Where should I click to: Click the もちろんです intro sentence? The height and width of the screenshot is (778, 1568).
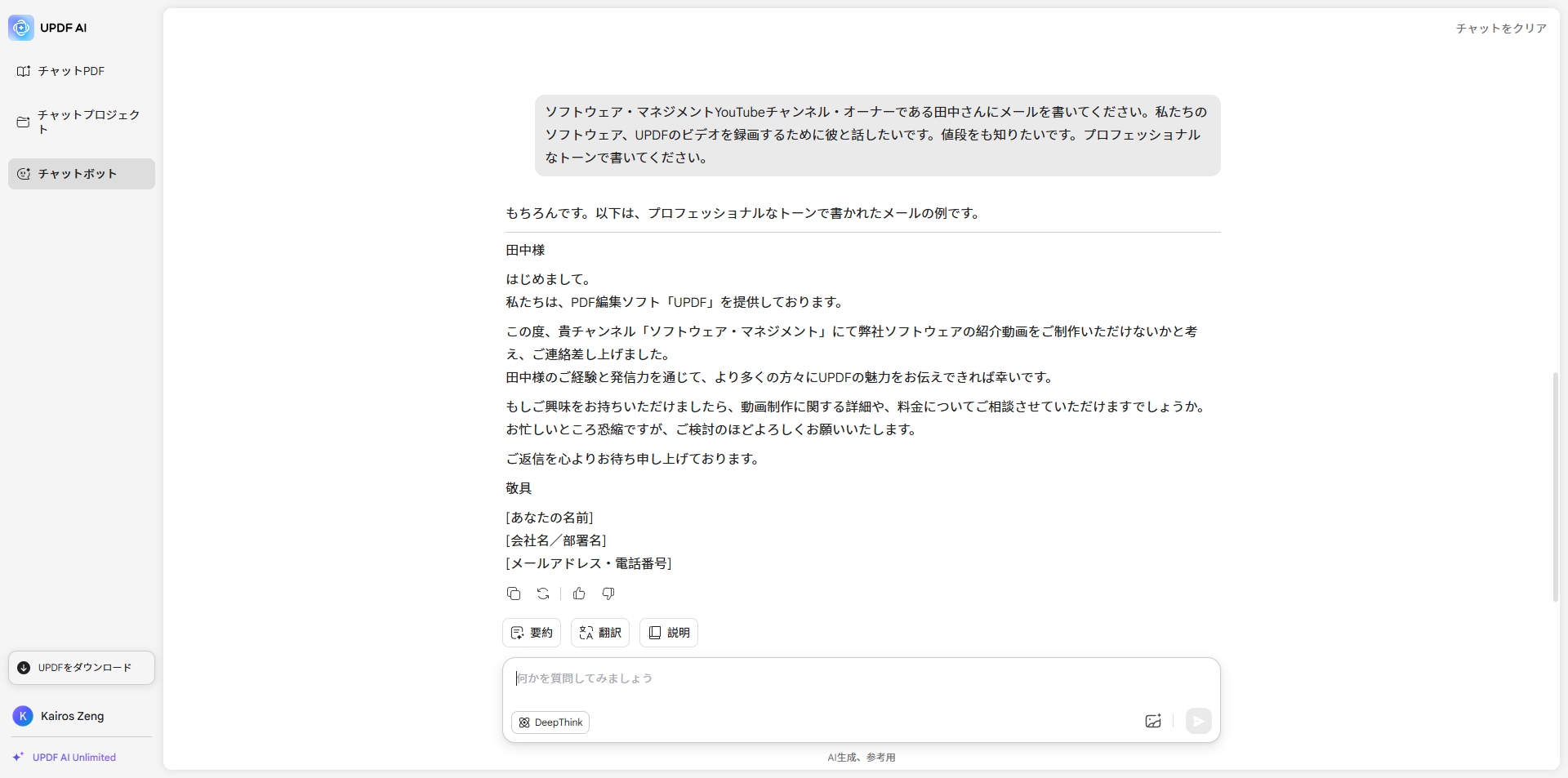744,213
